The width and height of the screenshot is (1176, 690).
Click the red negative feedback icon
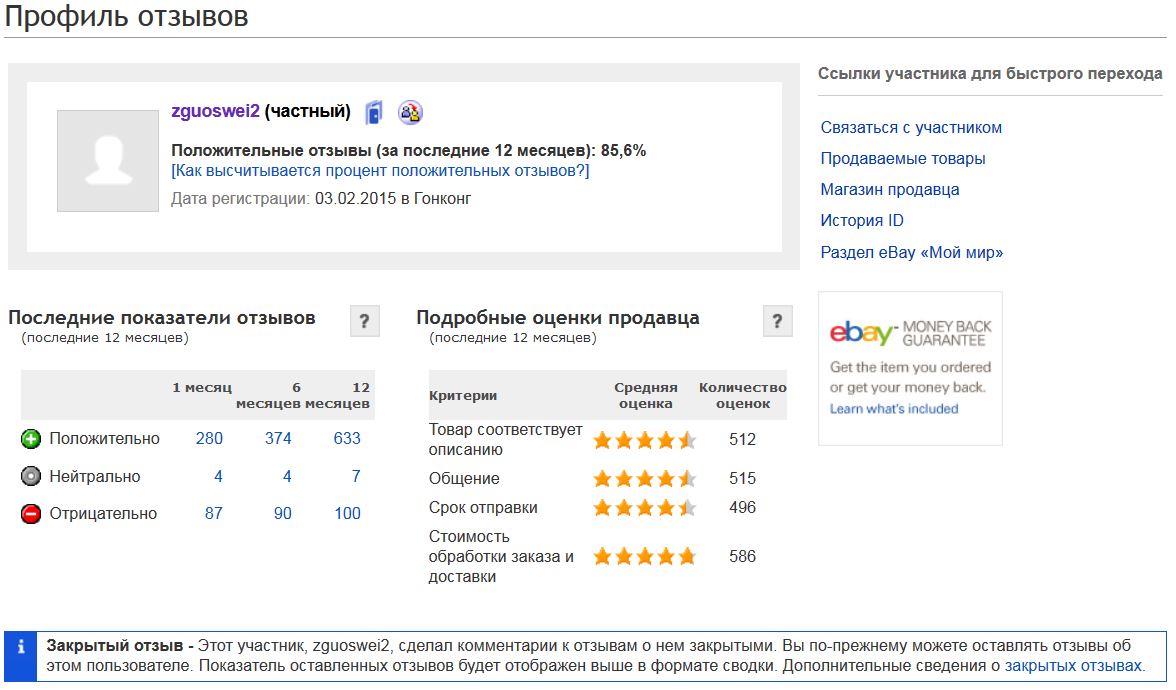[31, 514]
